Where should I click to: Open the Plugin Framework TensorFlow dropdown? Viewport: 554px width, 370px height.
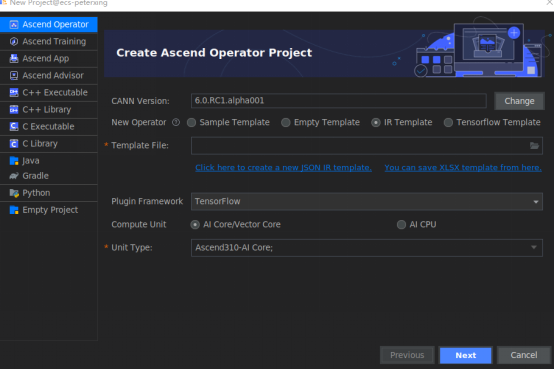(x=367, y=201)
